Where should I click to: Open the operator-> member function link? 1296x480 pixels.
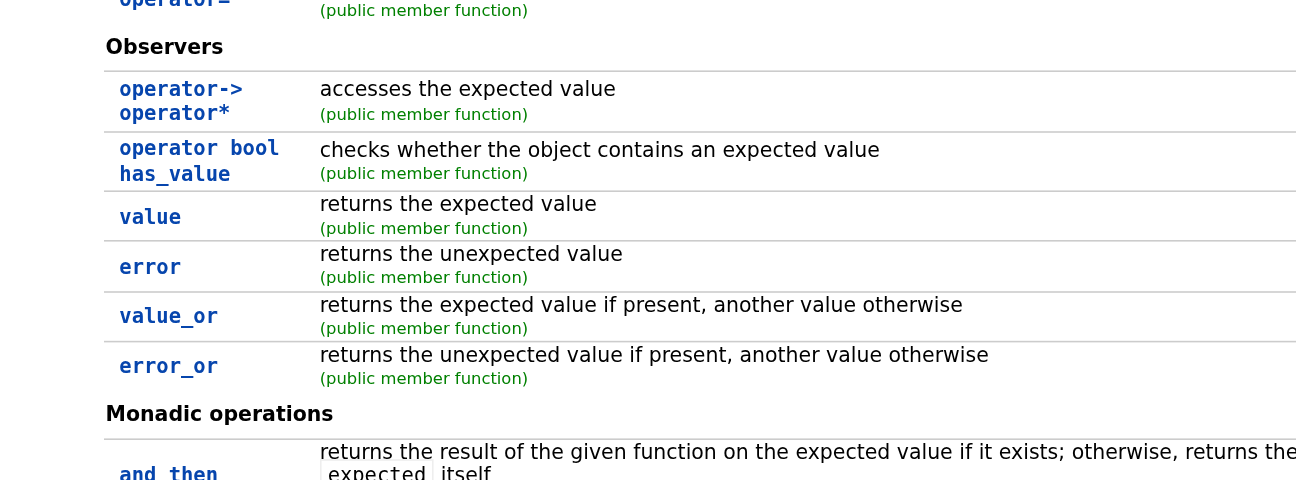tap(180, 90)
